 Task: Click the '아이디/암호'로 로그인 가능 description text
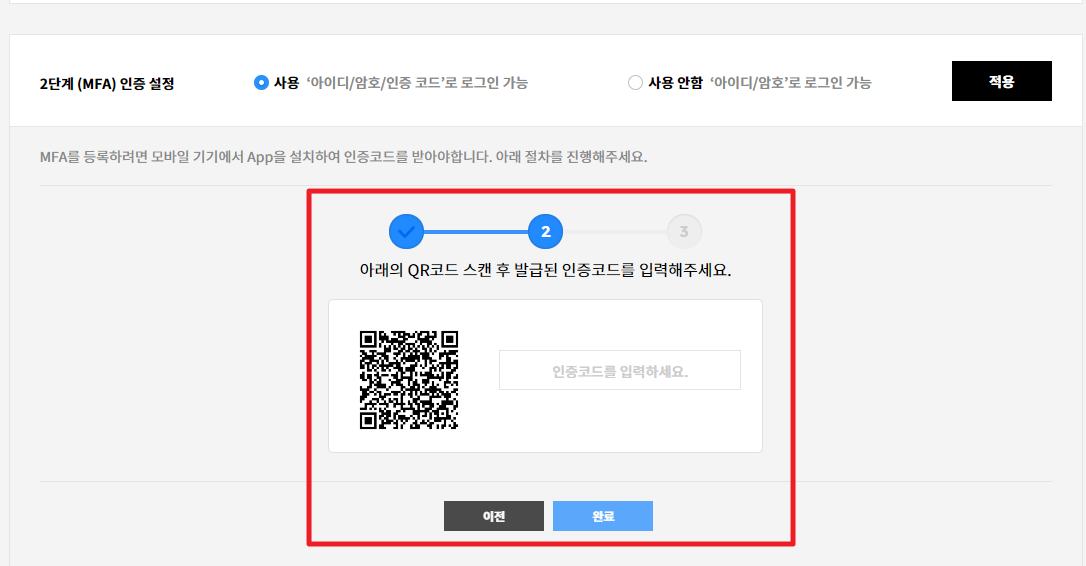click(x=790, y=83)
